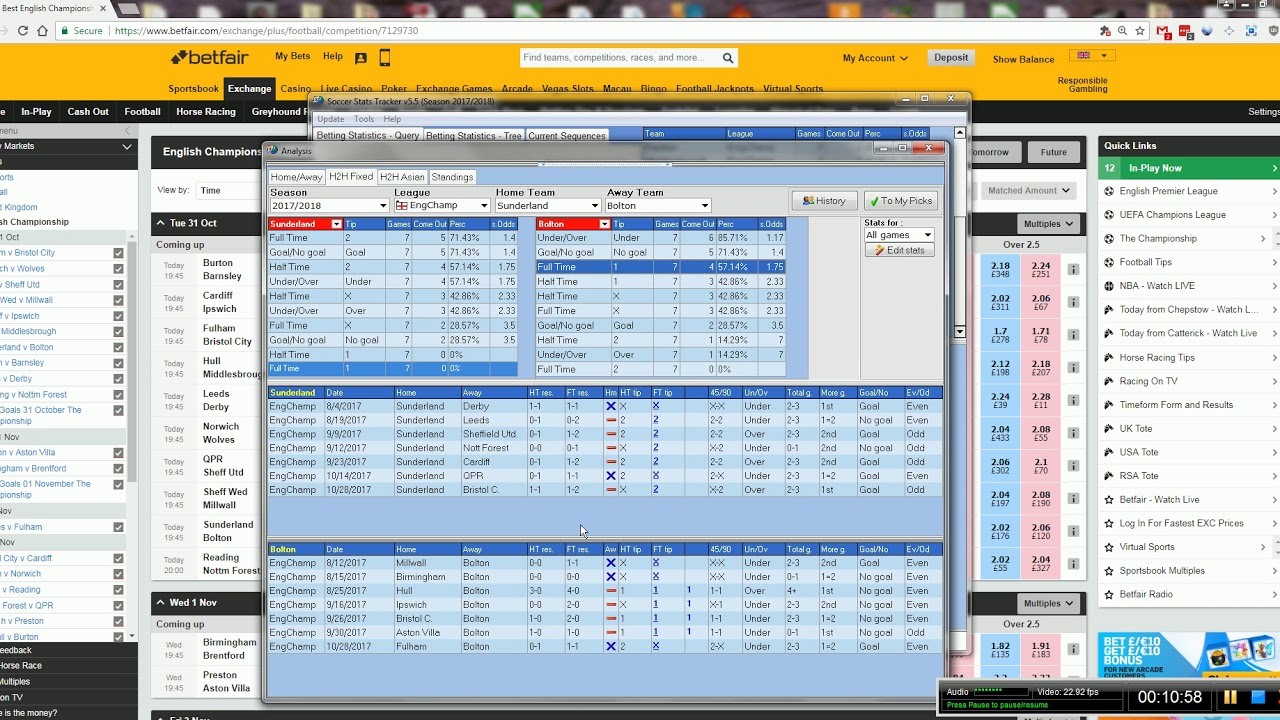Image resolution: width=1280 pixels, height=720 pixels.
Task: Click the To My Picks button
Action: coord(901,201)
